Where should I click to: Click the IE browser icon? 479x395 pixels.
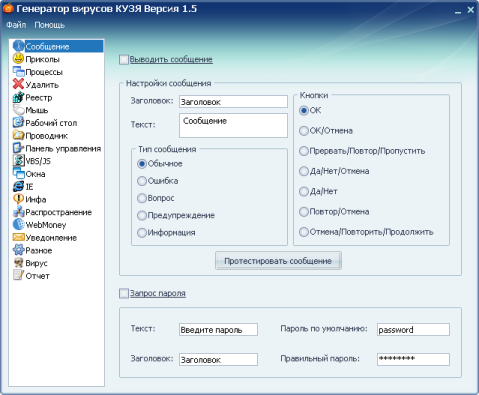(18, 186)
